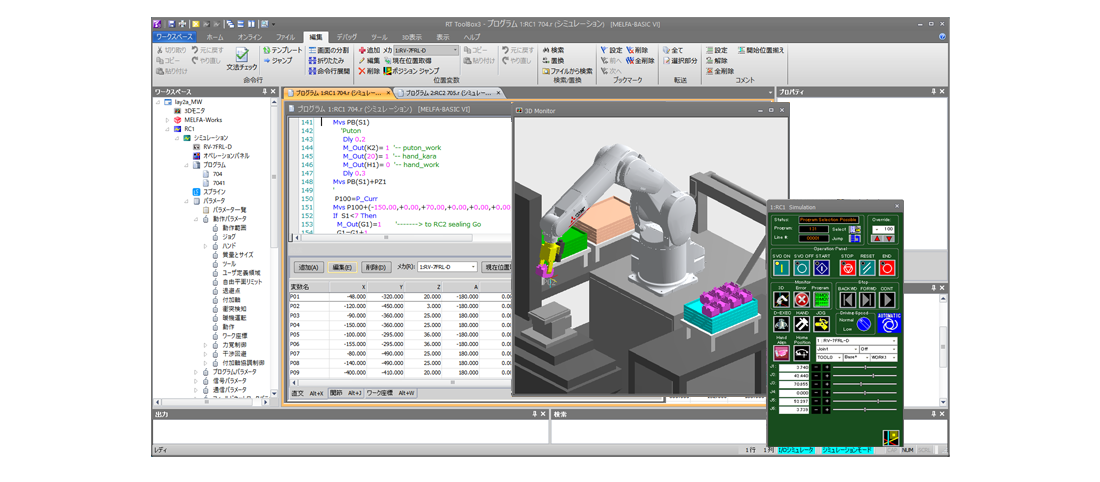Toggle the Driving Speed Normal/Low dial
The image size is (1100, 482).
(x=863, y=325)
